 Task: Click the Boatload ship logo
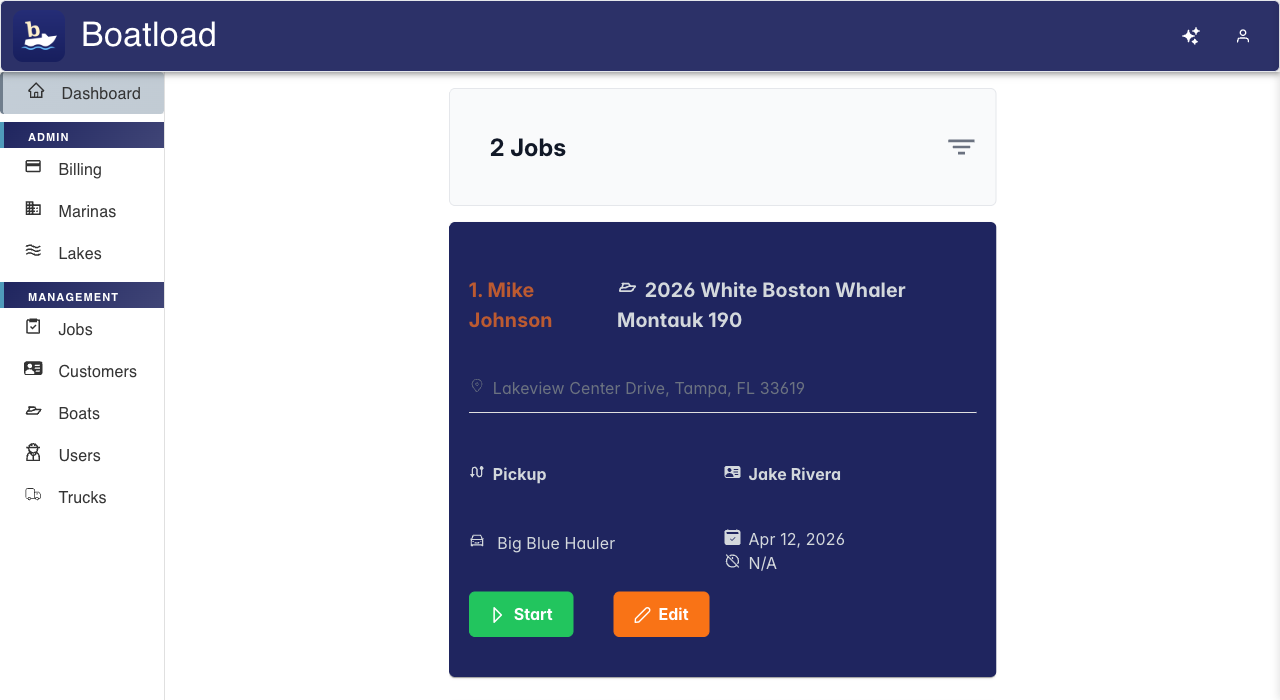coord(38,35)
